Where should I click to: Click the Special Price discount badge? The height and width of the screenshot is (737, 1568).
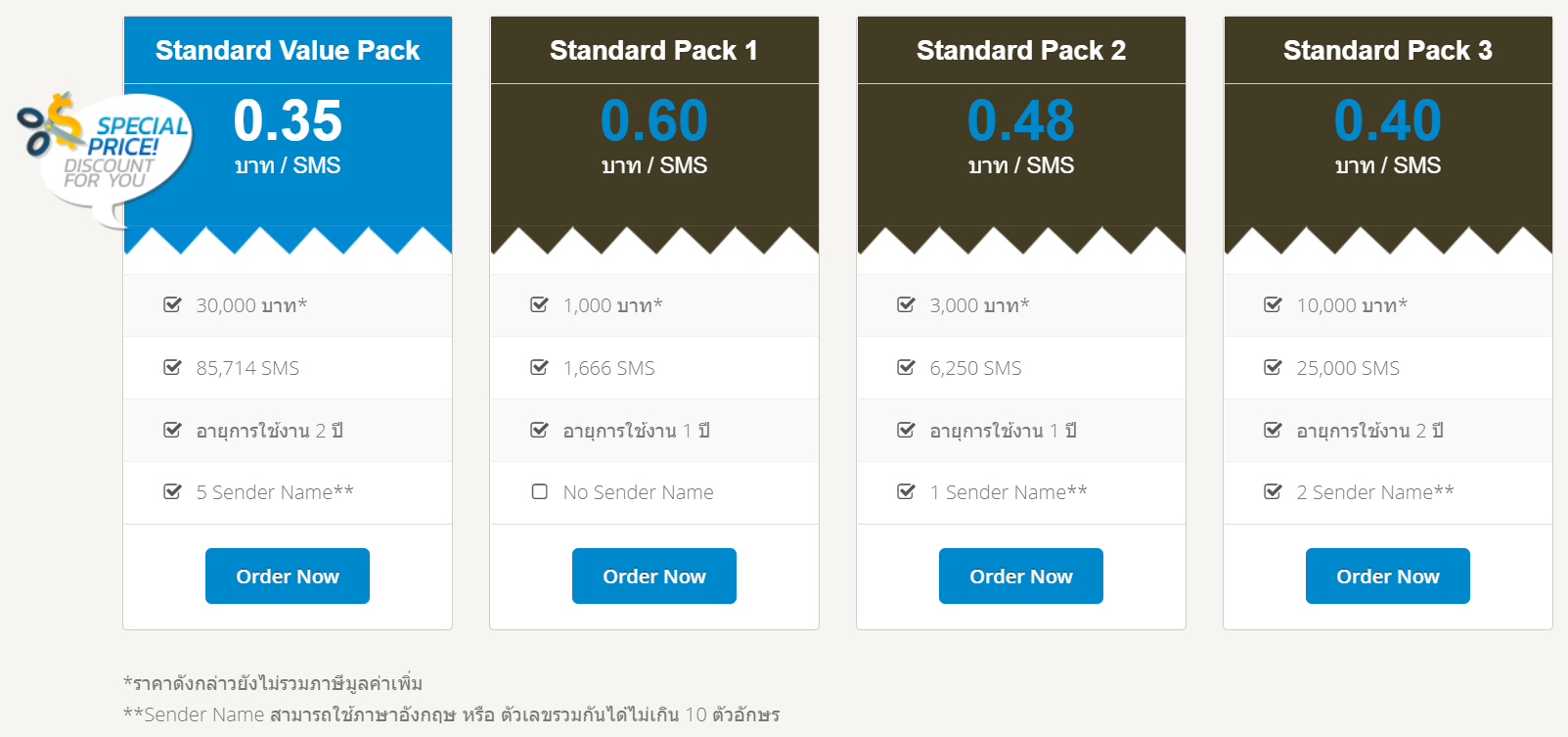(106, 157)
